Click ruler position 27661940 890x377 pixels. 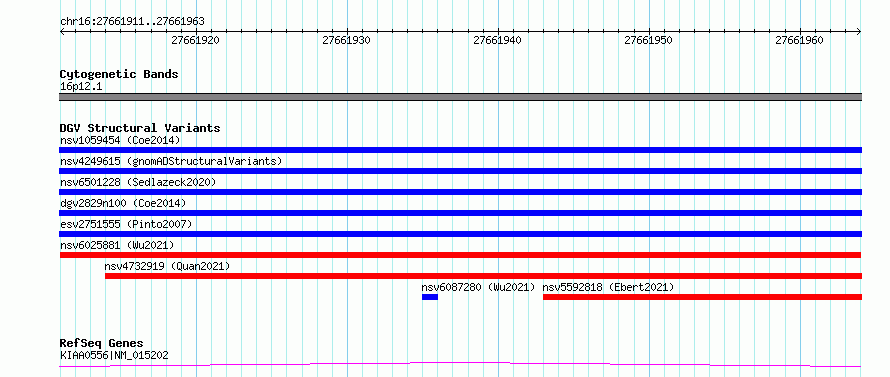tap(497, 40)
